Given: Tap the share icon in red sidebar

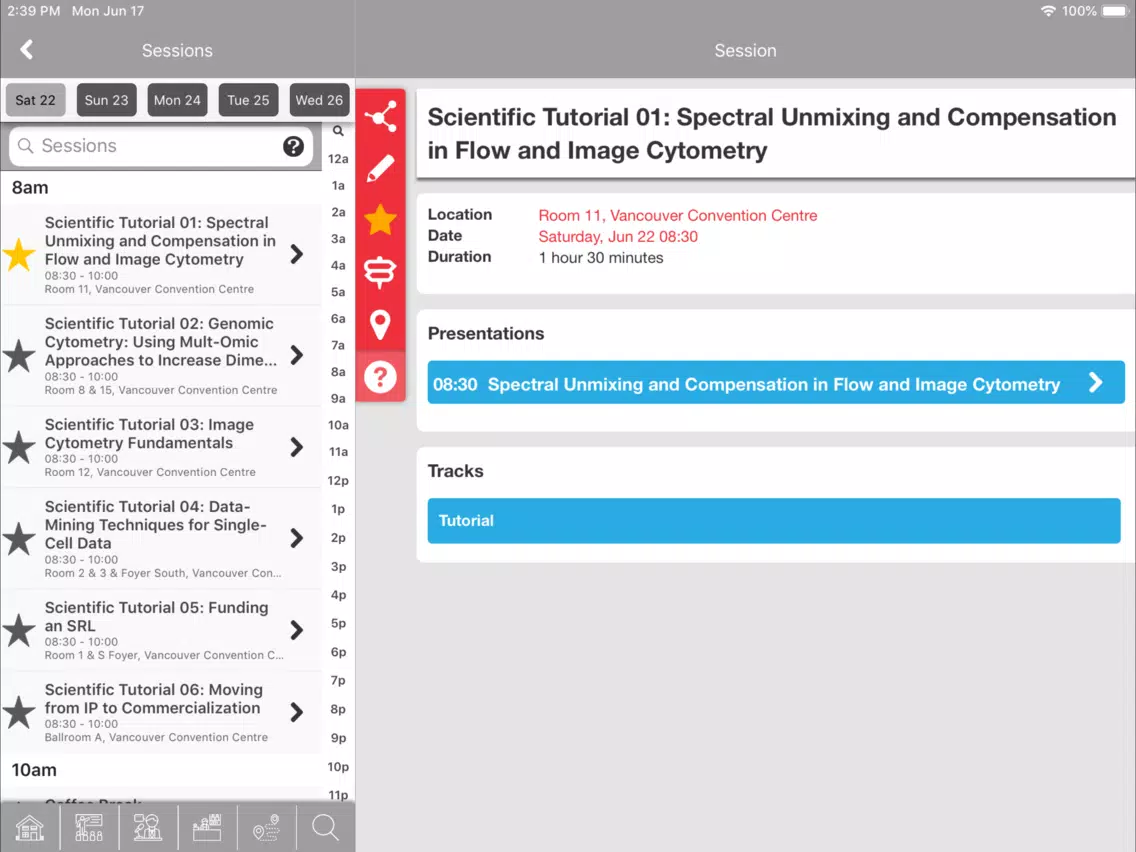Looking at the screenshot, I should point(380,117).
